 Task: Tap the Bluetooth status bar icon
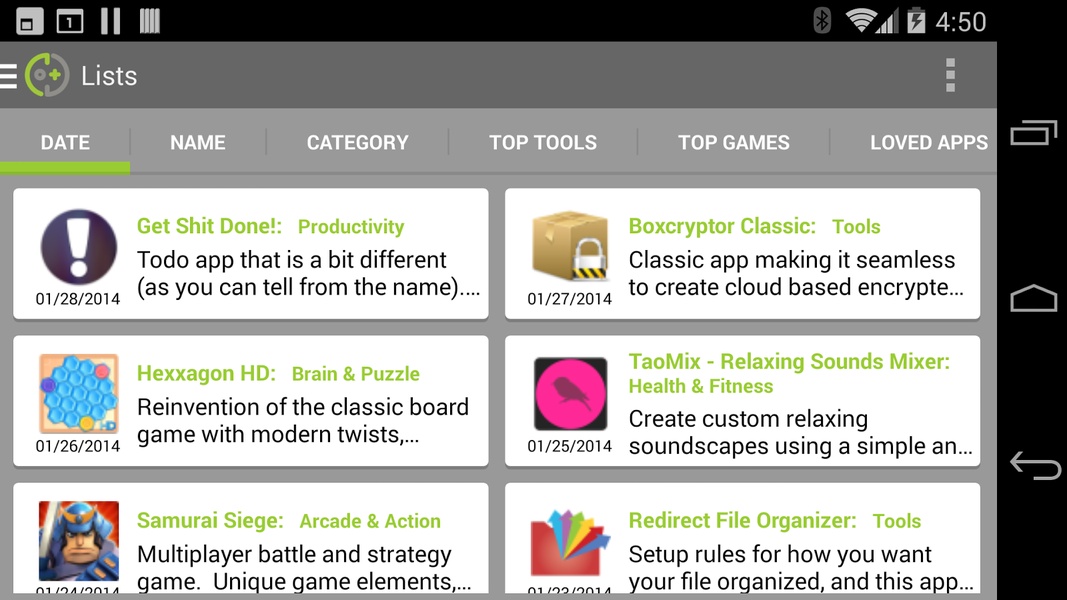[x=822, y=20]
